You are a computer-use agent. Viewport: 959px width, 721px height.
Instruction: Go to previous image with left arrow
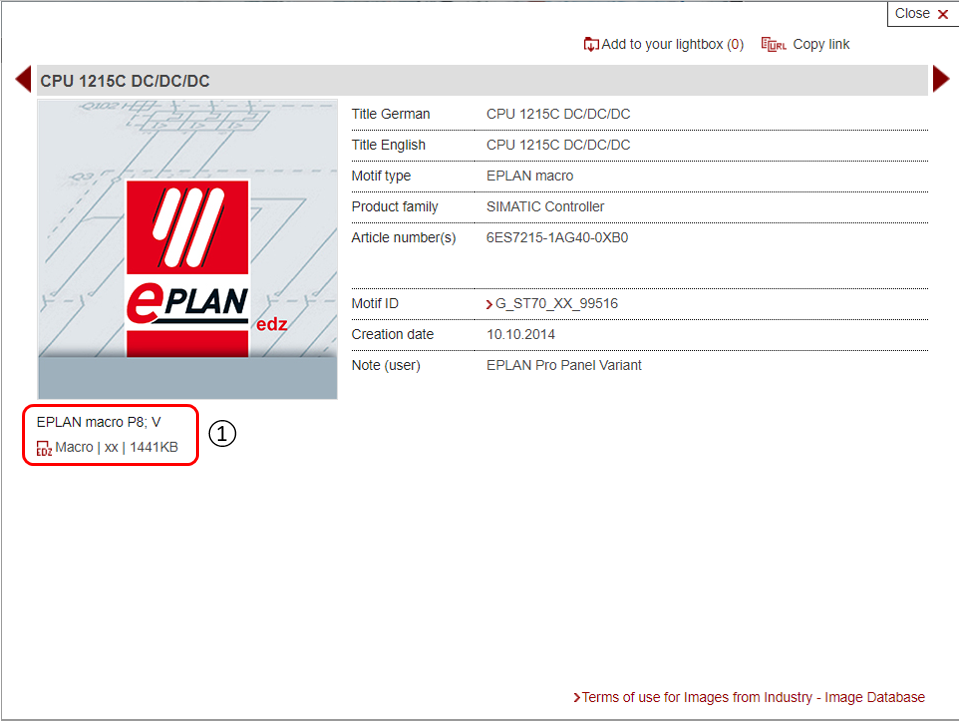click(23, 79)
